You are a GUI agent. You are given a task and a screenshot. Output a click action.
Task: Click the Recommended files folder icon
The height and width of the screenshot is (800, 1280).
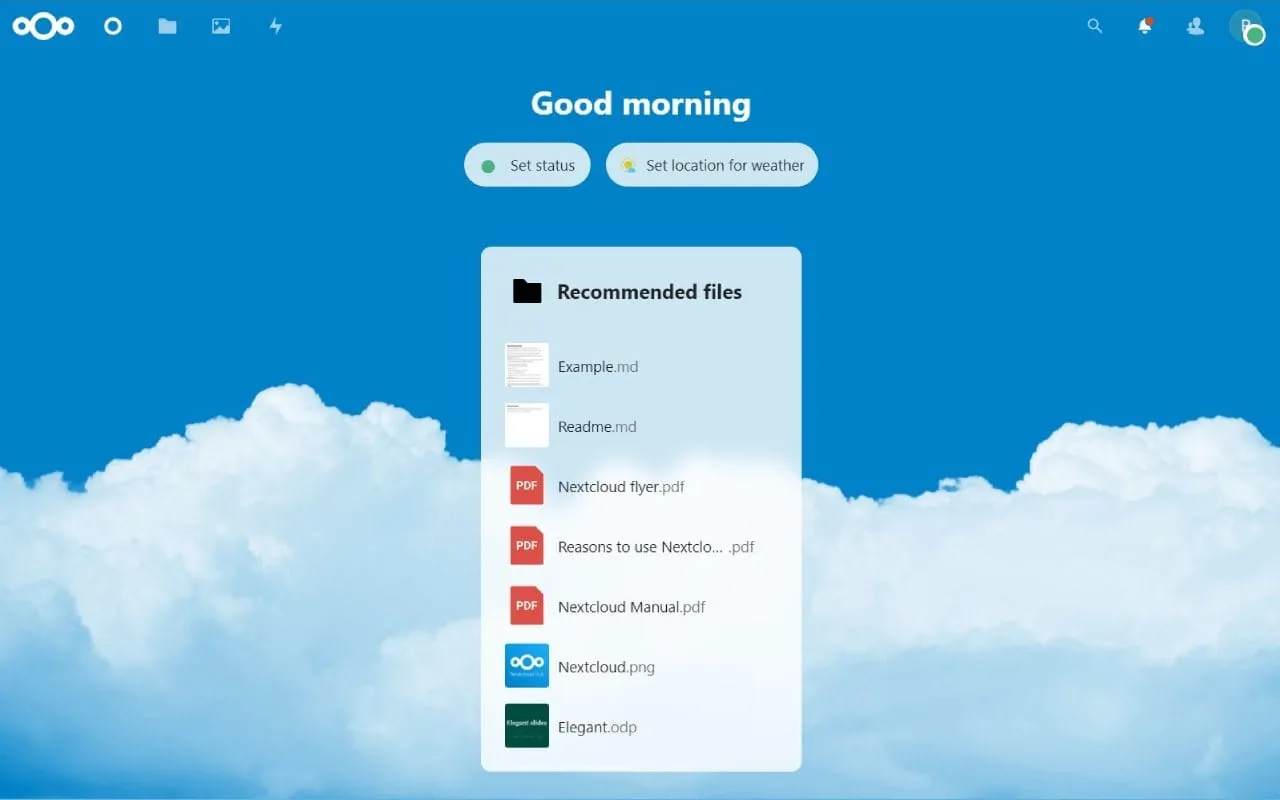click(x=527, y=291)
